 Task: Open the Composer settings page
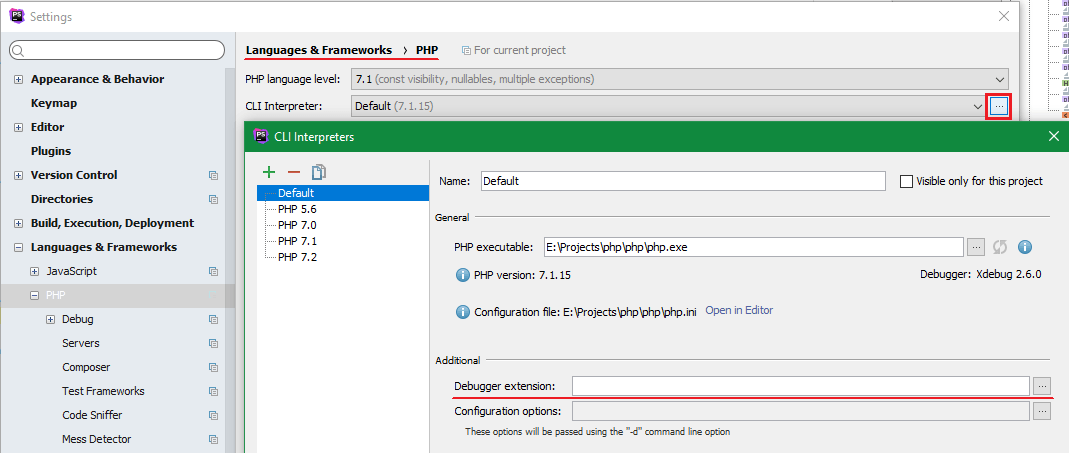[86, 367]
